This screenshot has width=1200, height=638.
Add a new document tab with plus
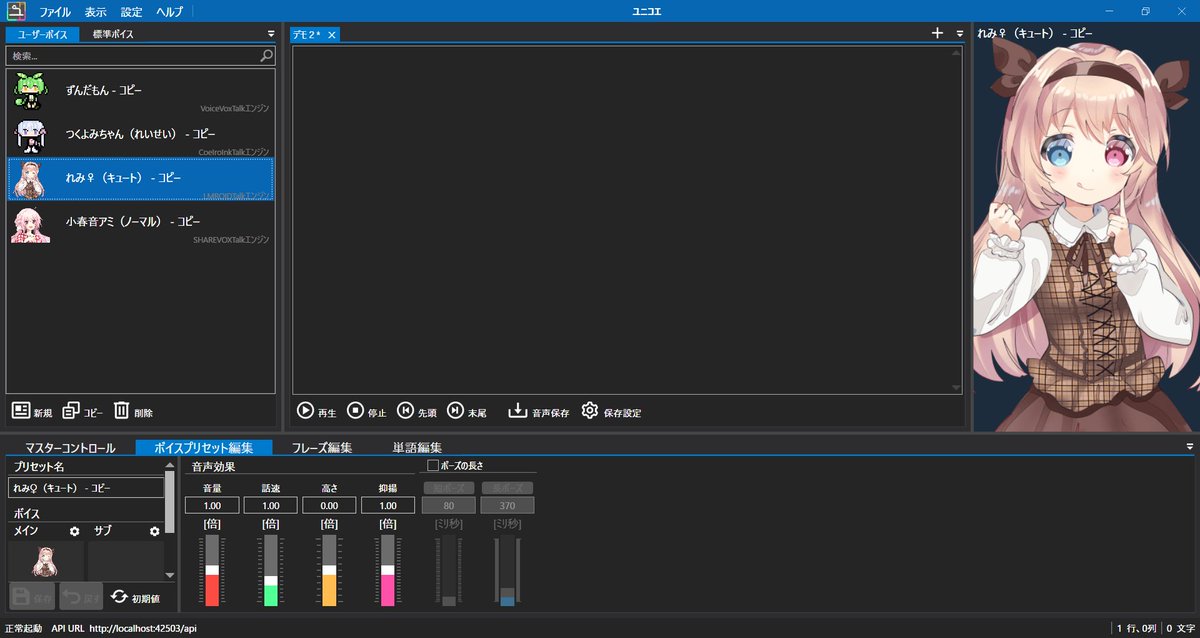point(937,33)
